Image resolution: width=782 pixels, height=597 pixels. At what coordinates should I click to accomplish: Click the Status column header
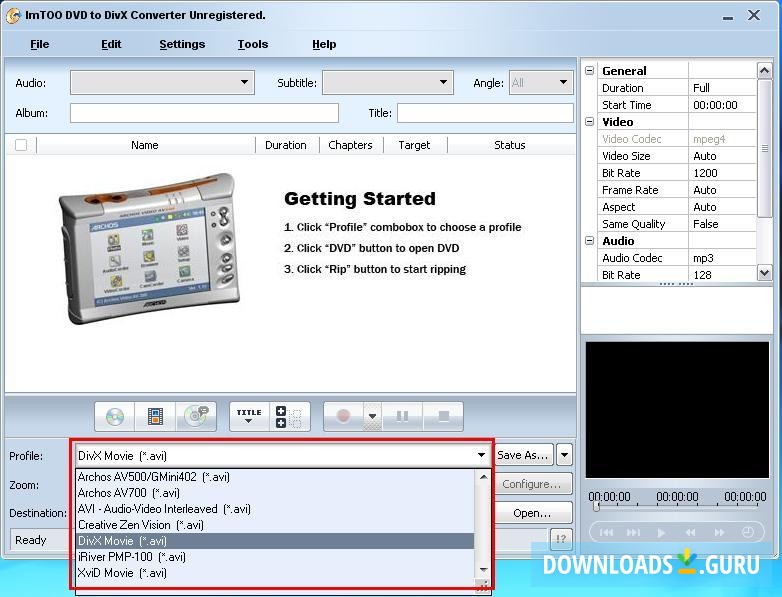tap(510, 145)
